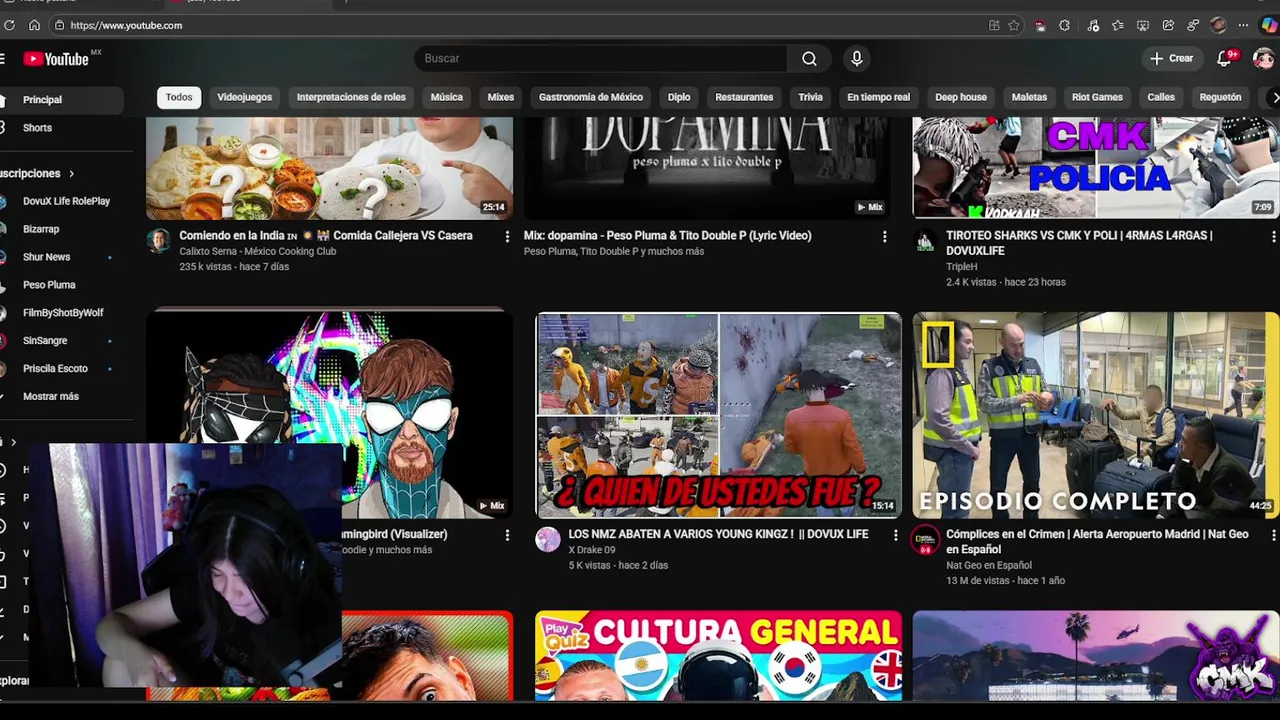Open TripleH channel avatar
The image size is (1280, 720).
pyautogui.click(x=926, y=242)
